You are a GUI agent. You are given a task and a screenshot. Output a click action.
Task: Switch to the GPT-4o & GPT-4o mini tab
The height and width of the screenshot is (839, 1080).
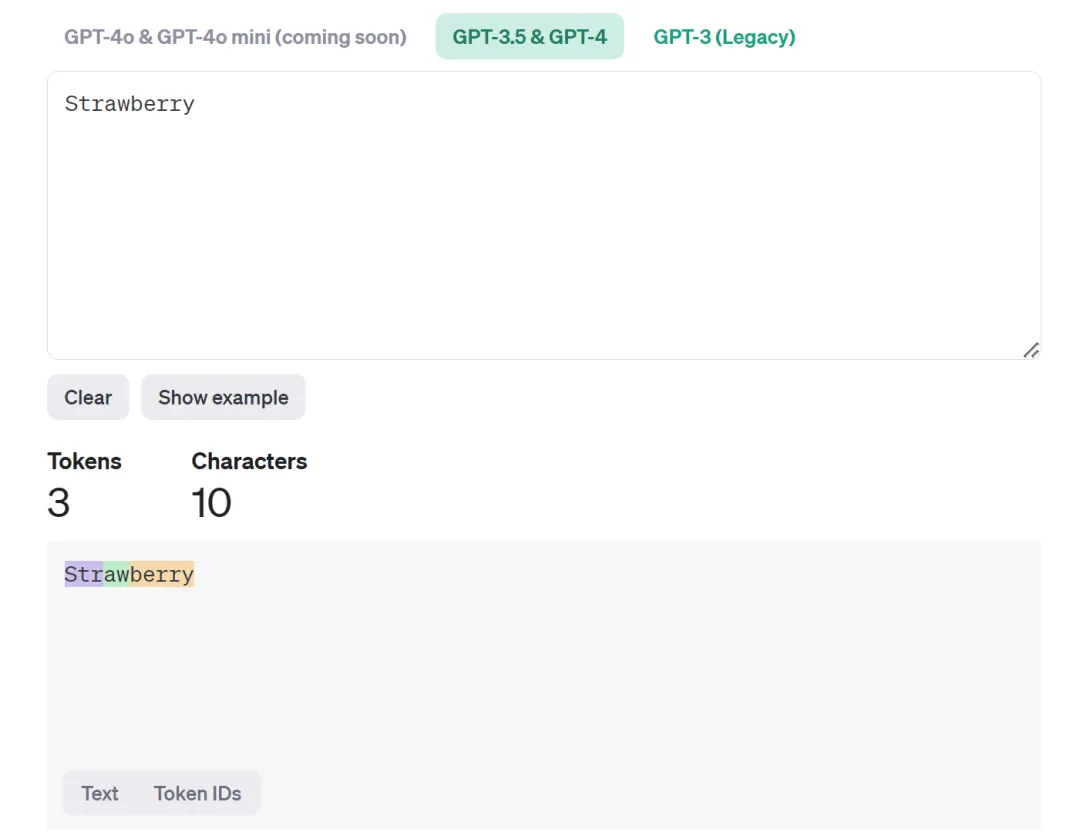pos(235,37)
